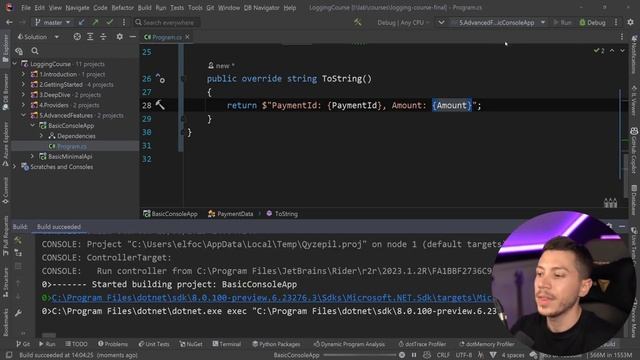This screenshot has width=640, height=360.
Task: Open the master branch dropdown
Action: click(x=53, y=22)
